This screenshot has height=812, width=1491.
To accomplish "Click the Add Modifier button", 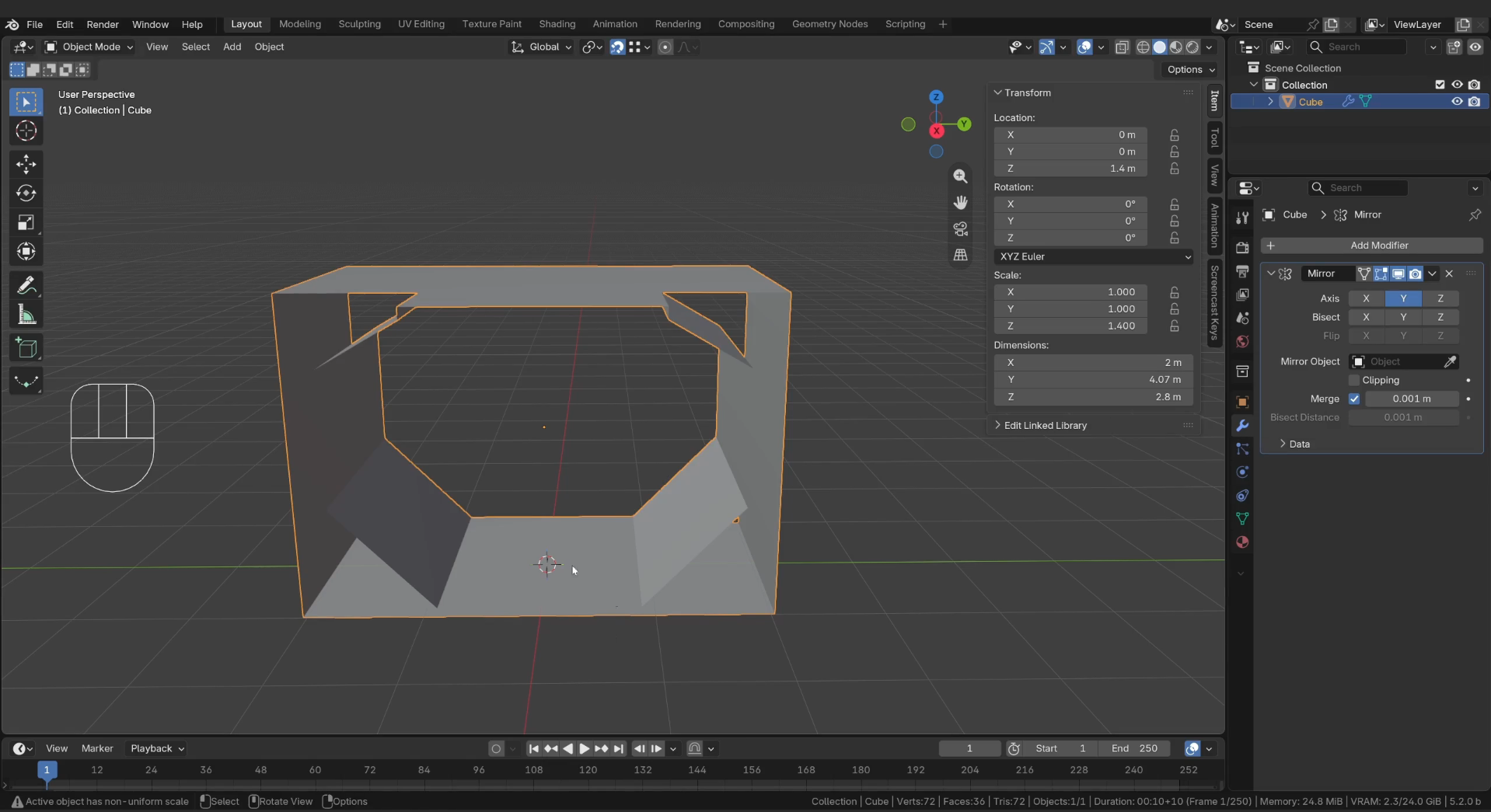I will [x=1371, y=246].
